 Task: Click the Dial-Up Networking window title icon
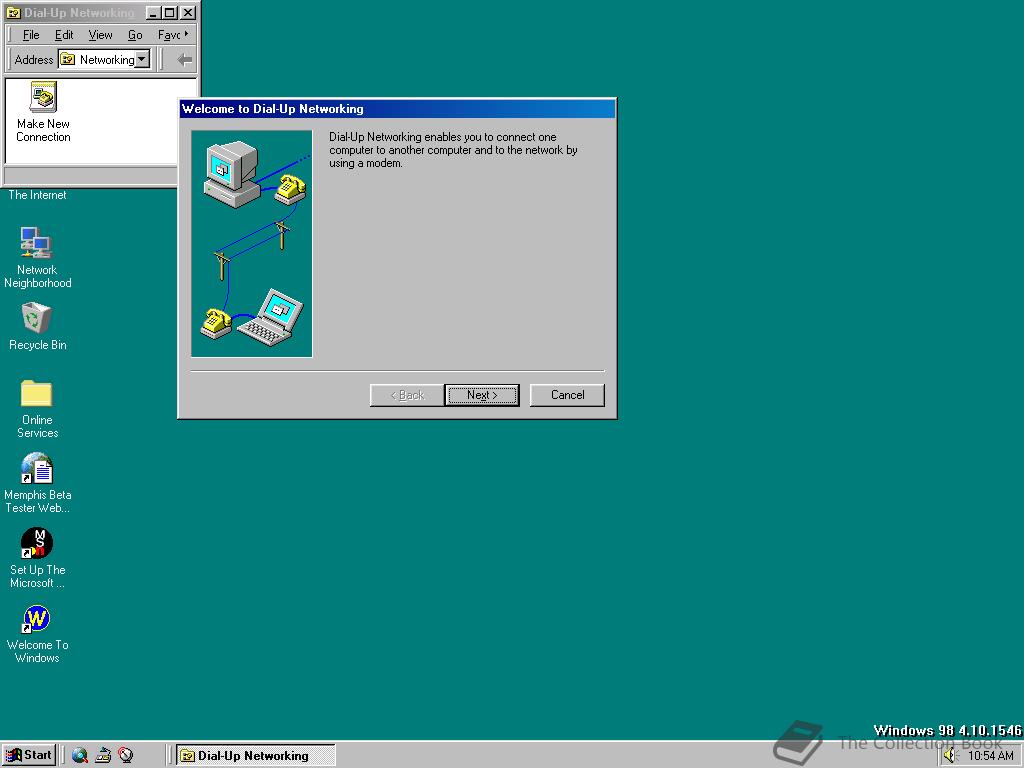13,12
